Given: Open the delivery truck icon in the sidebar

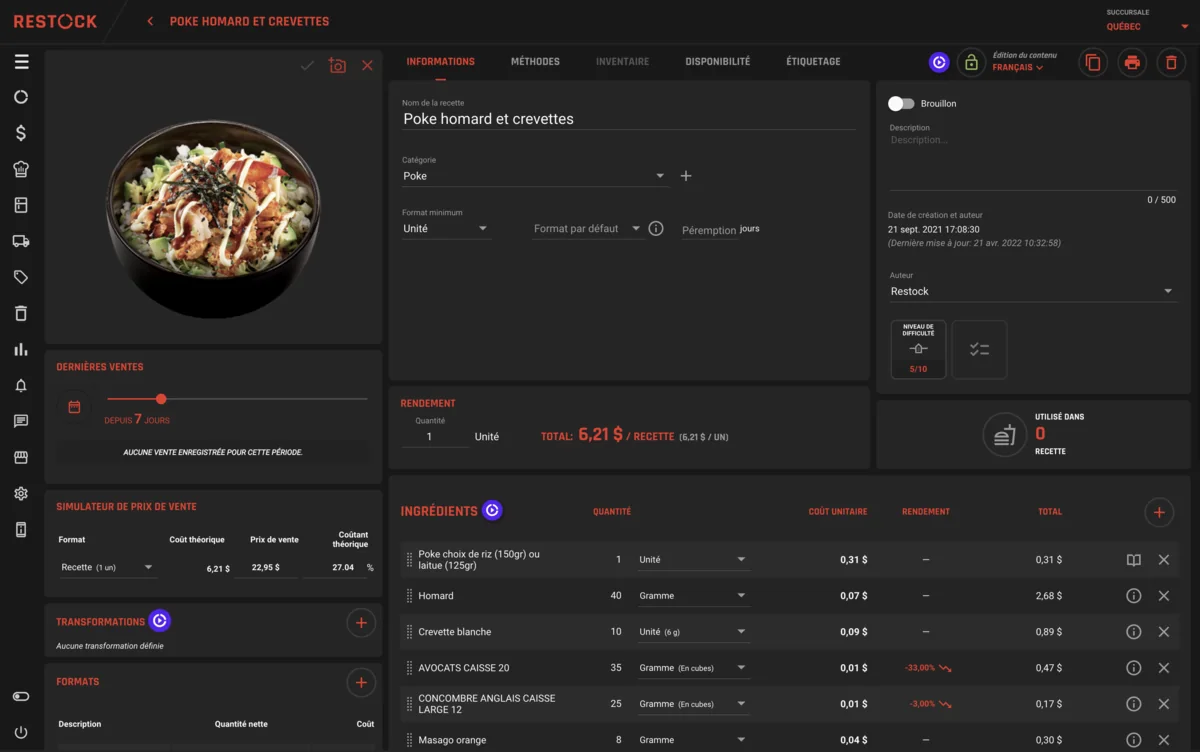Looking at the screenshot, I should pos(21,241).
